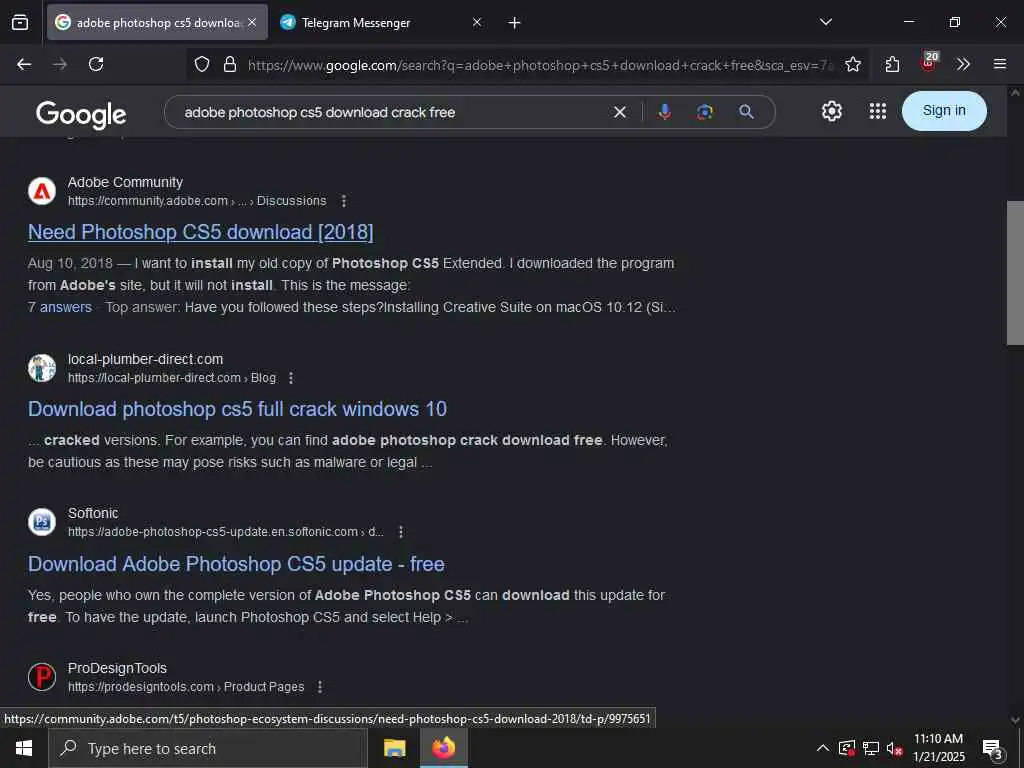The height and width of the screenshot is (768, 1024).
Task: Open Firefox View in the tab strip
Action: pyautogui.click(x=20, y=23)
